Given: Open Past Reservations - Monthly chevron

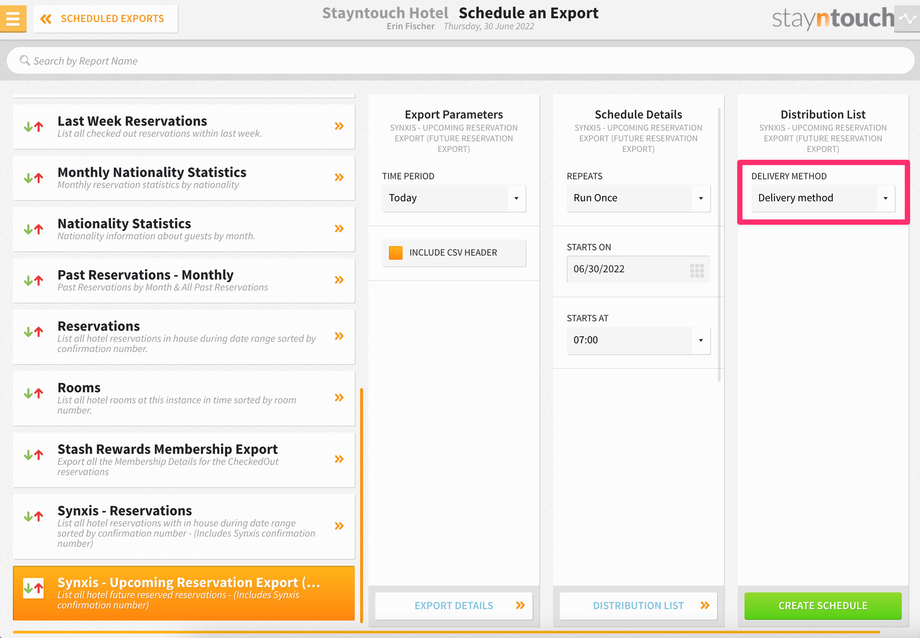Looking at the screenshot, I should [x=339, y=279].
